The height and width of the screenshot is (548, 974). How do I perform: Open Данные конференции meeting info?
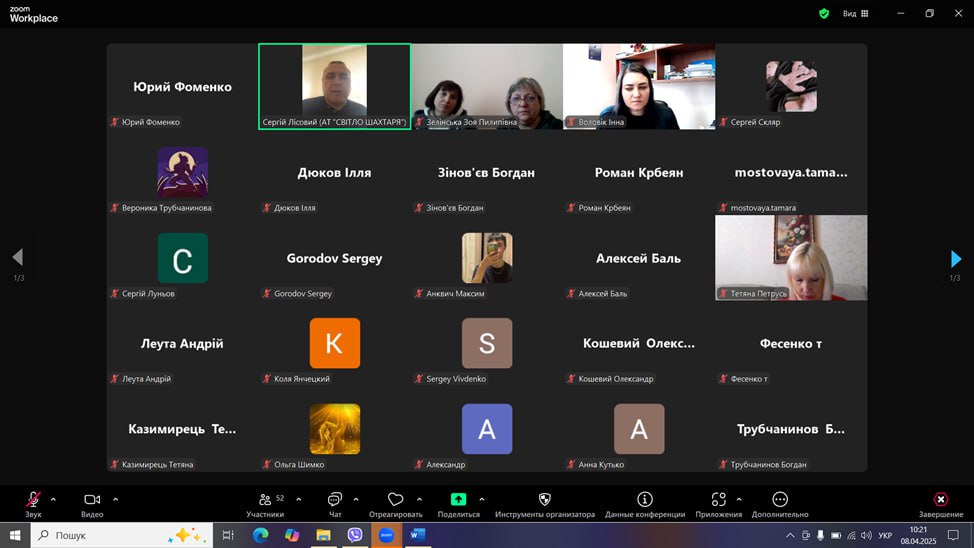pos(645,499)
